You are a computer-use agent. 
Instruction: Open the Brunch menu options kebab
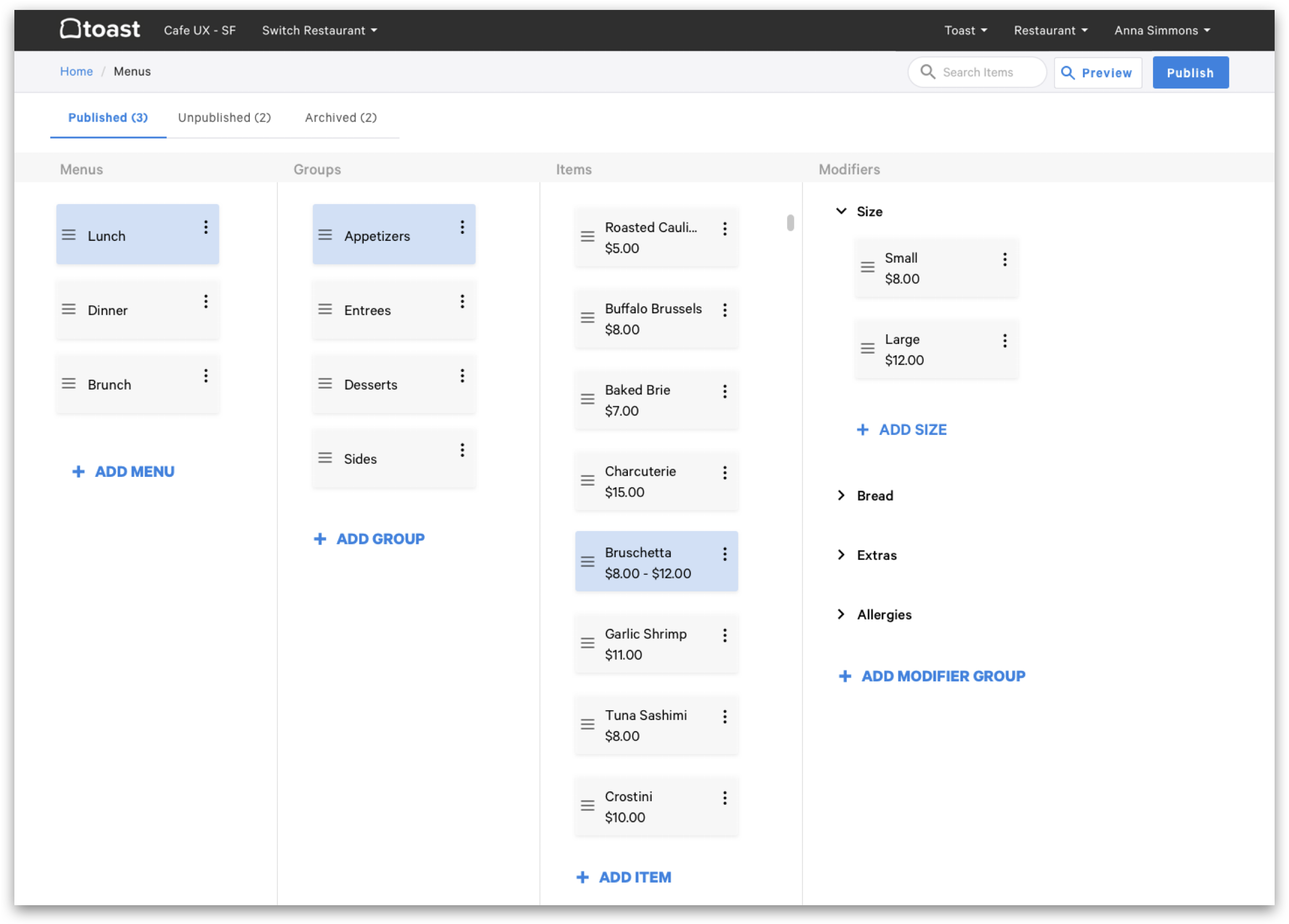point(206,376)
